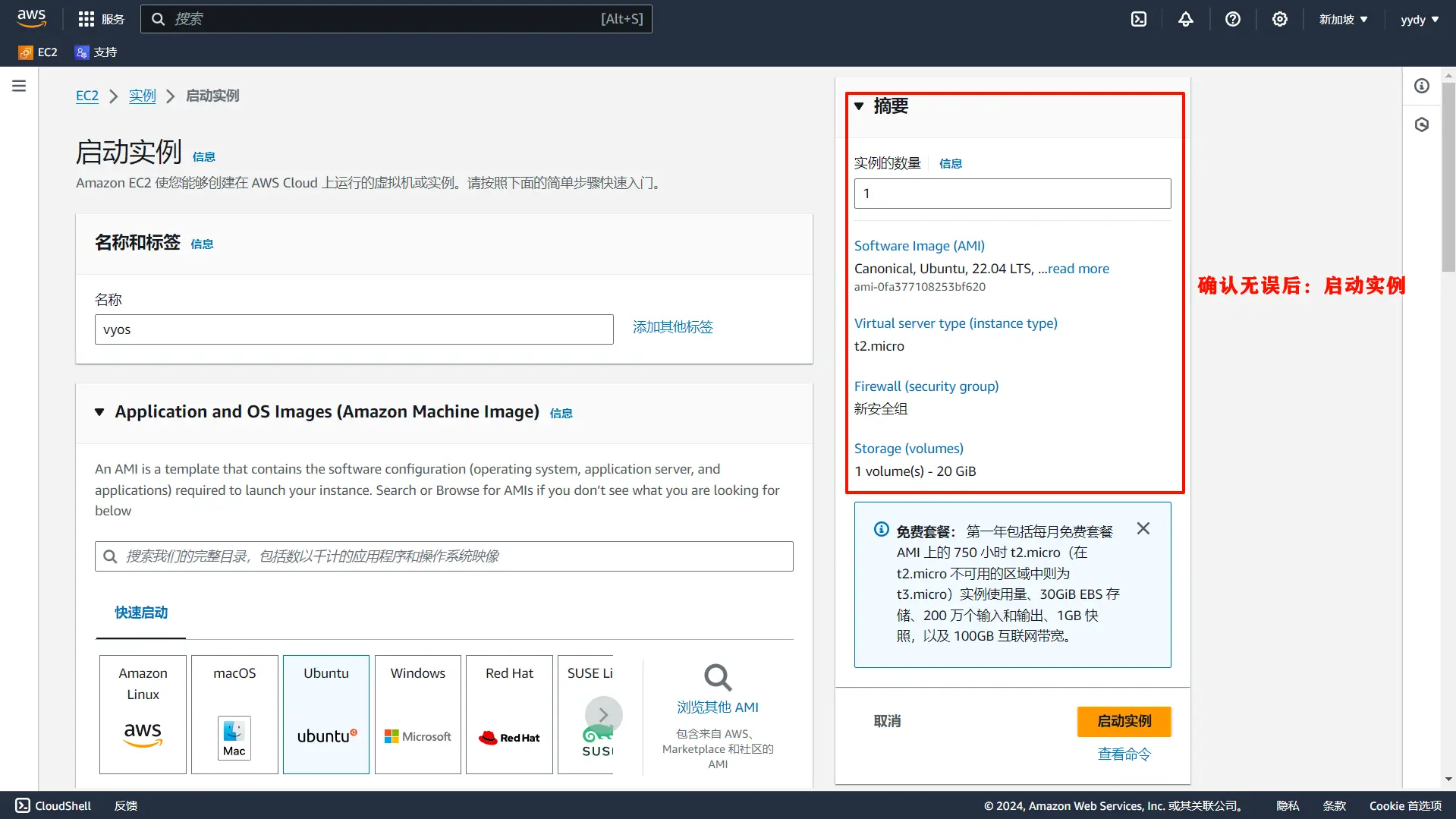
Task: Click the Cancel button
Action: tap(887, 721)
